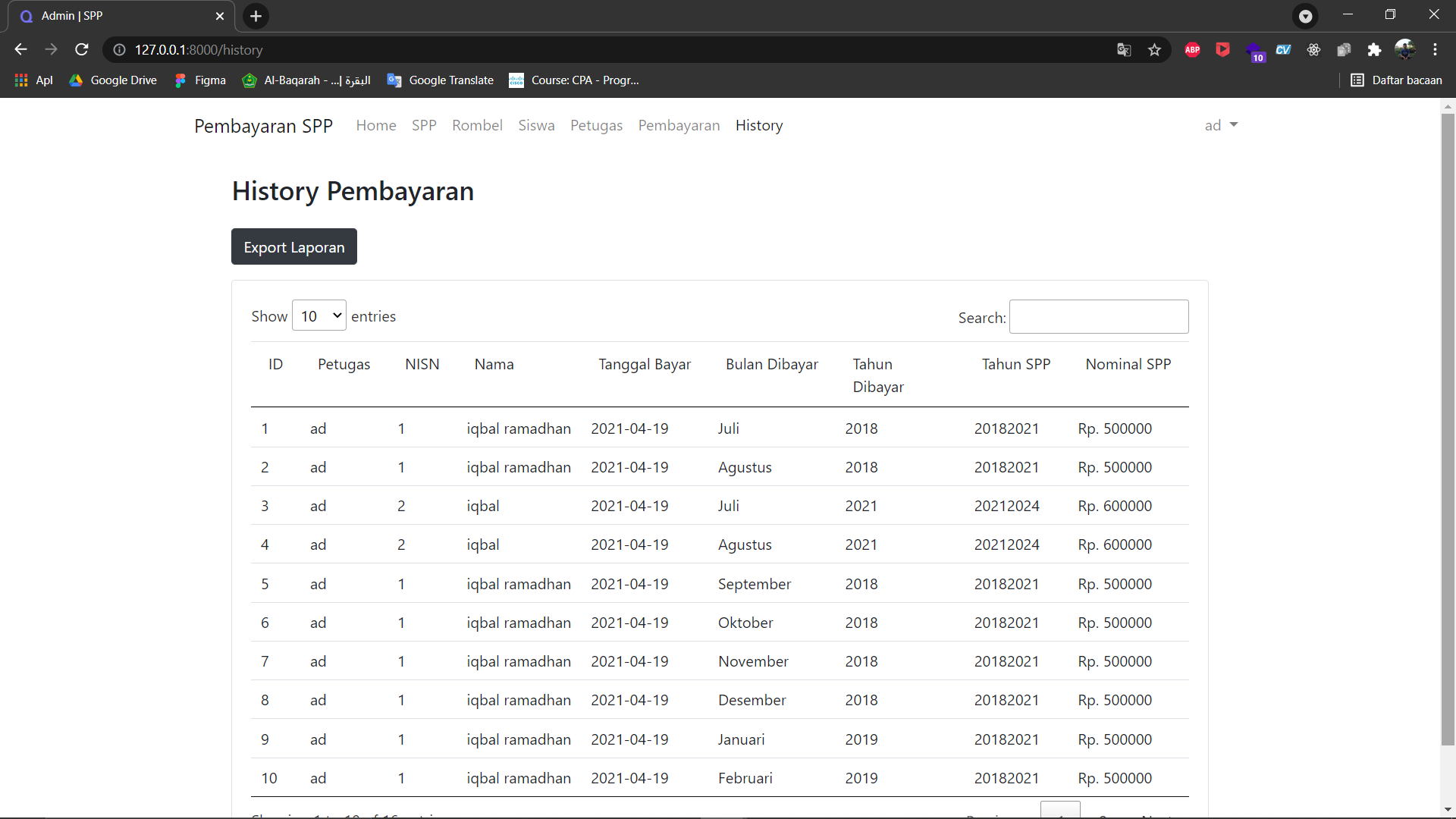Click the page vertical scrollbar
The height and width of the screenshot is (819, 1456).
(x=1448, y=429)
